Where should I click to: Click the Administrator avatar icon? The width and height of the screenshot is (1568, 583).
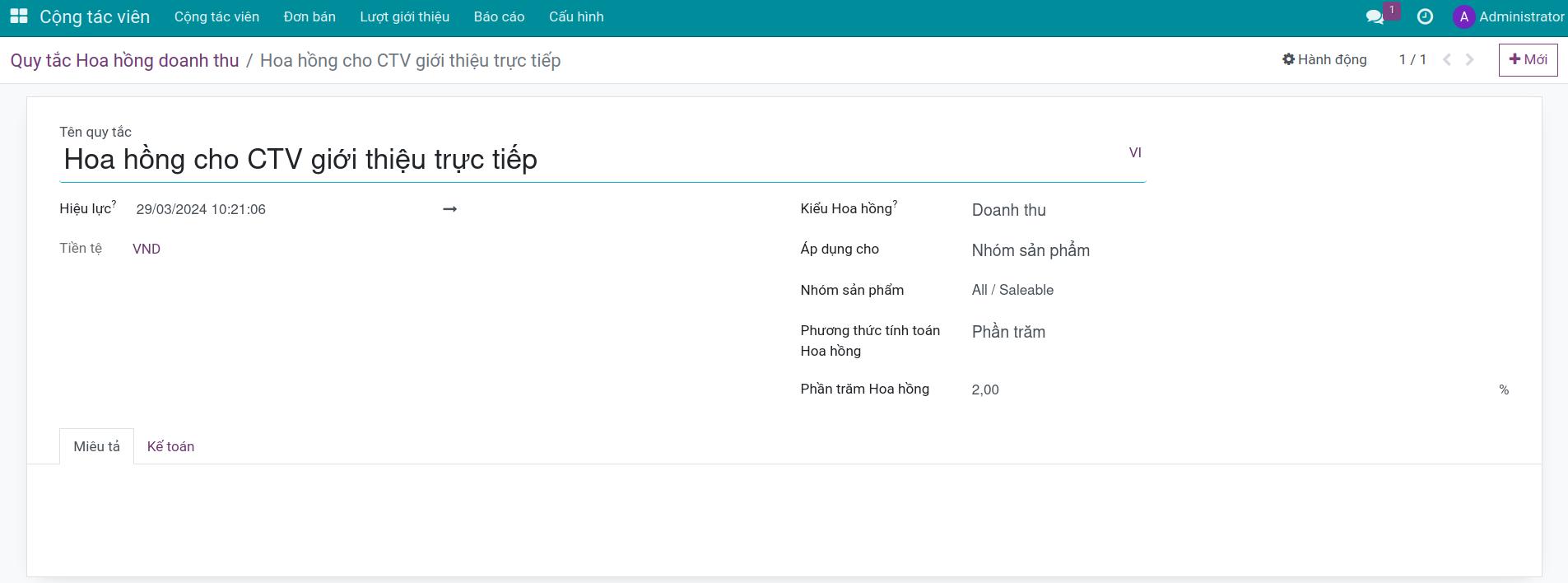click(x=1463, y=16)
